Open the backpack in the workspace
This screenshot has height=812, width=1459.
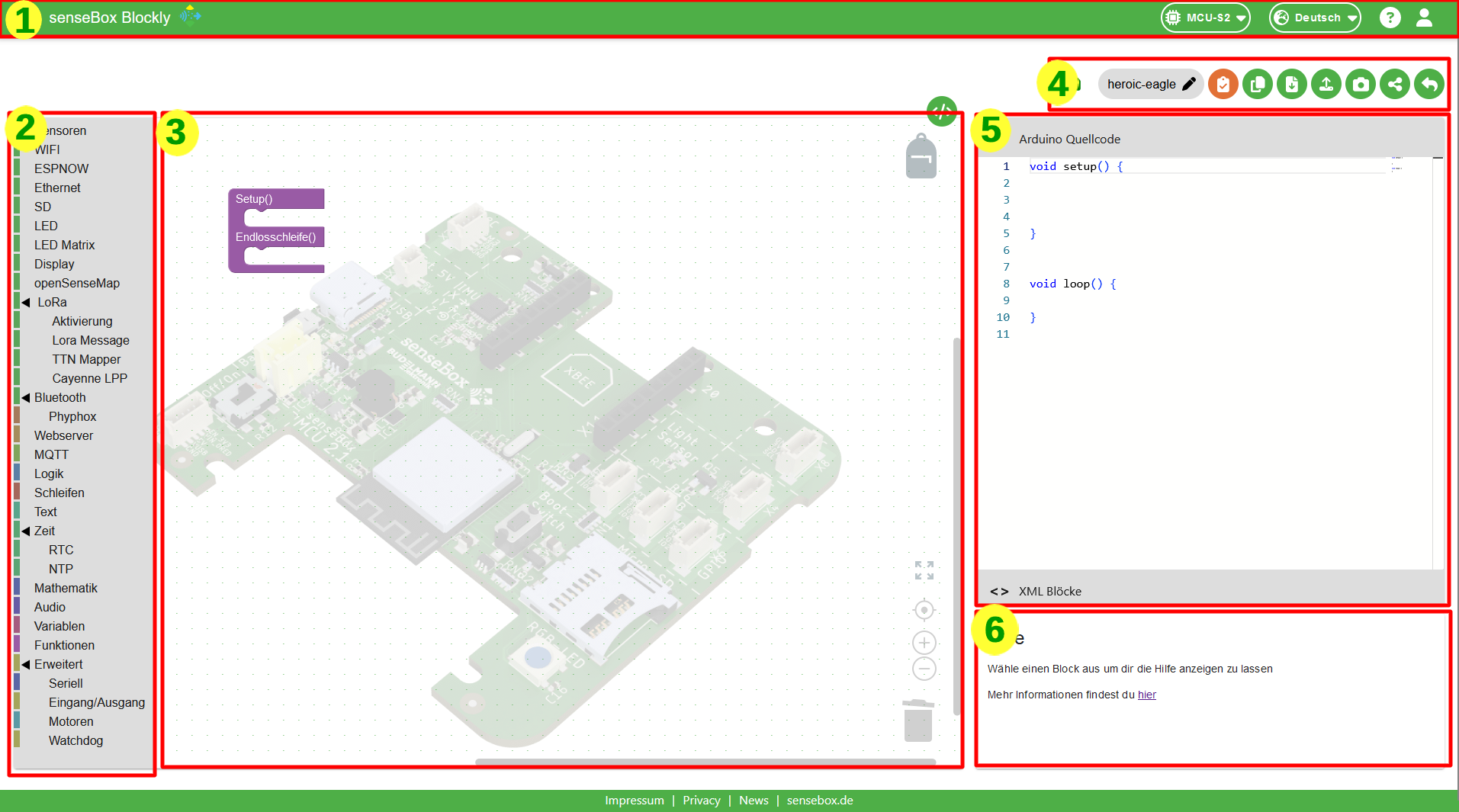pyautogui.click(x=921, y=157)
